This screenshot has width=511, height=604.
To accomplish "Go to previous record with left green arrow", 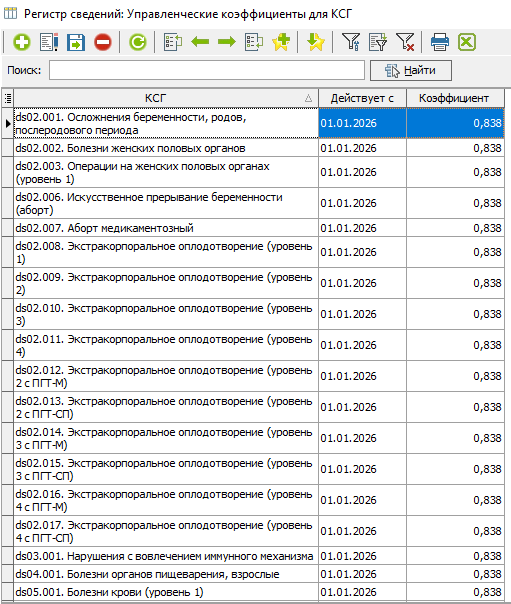I will [200, 42].
